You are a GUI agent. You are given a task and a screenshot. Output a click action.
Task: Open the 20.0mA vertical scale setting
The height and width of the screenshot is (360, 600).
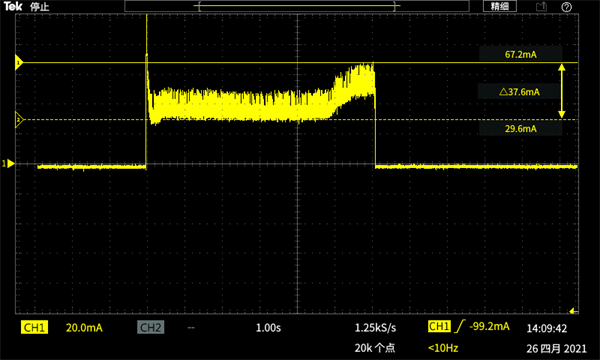84,328
